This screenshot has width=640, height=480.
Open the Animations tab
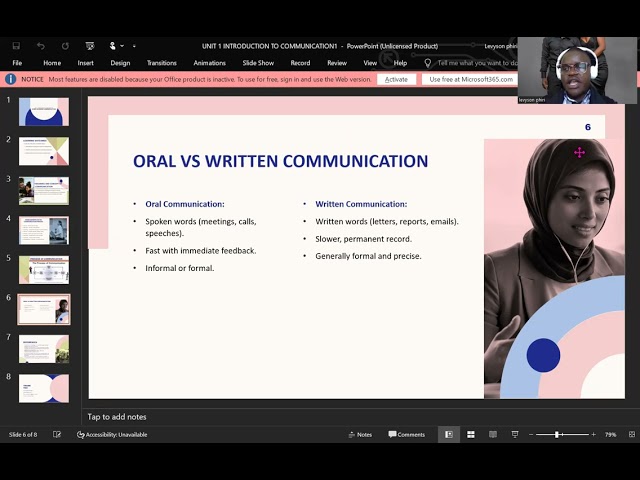209,63
